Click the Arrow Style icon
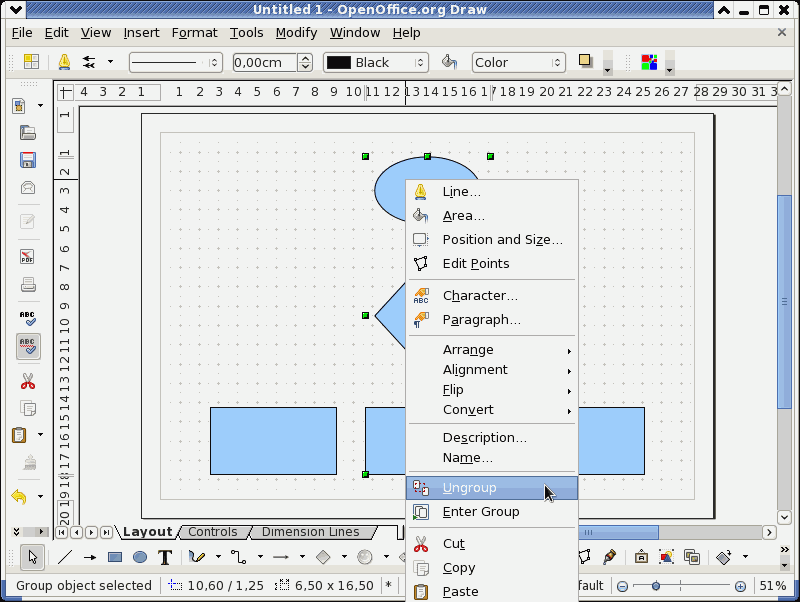Screen dimensions: 800x602 (x=89, y=62)
